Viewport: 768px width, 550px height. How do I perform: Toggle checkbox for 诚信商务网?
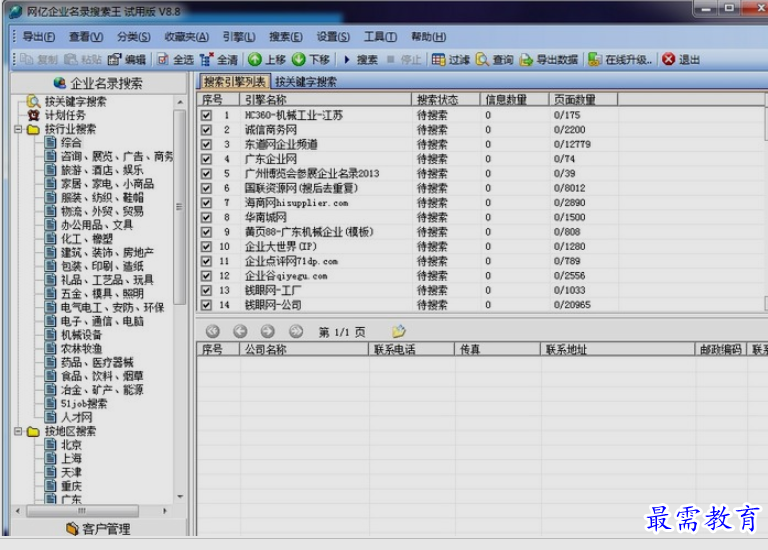(206, 130)
